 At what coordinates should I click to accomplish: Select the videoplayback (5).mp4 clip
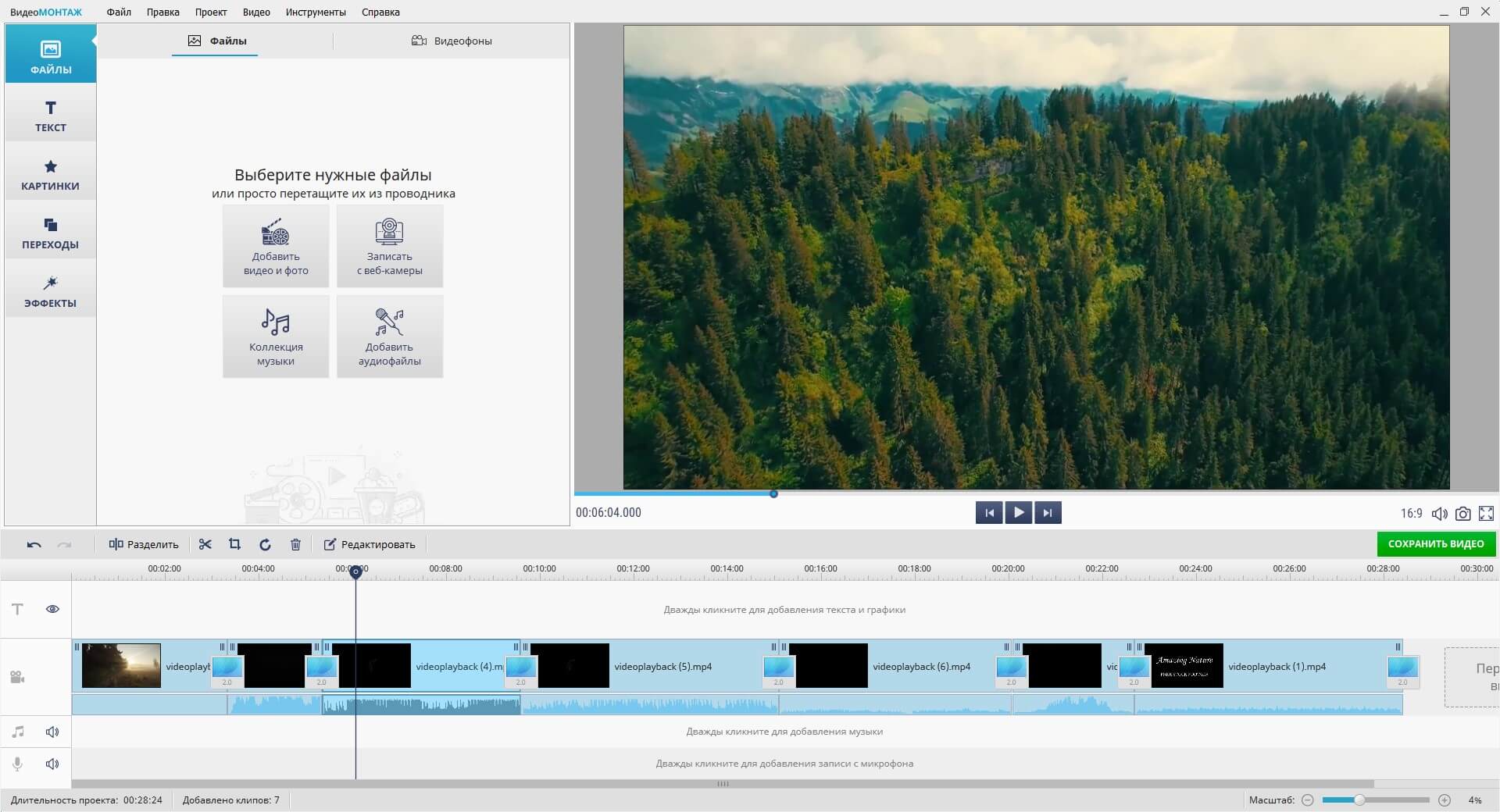[662, 666]
